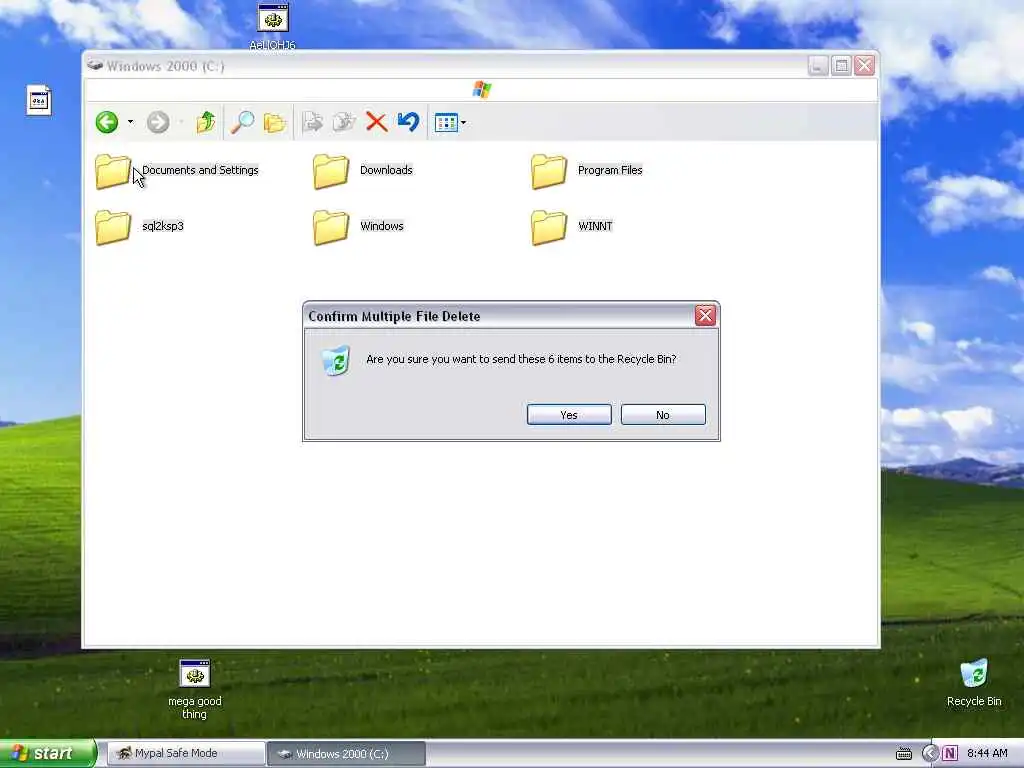Select the Windows folder icon
This screenshot has height=768, width=1024.
(x=331, y=228)
